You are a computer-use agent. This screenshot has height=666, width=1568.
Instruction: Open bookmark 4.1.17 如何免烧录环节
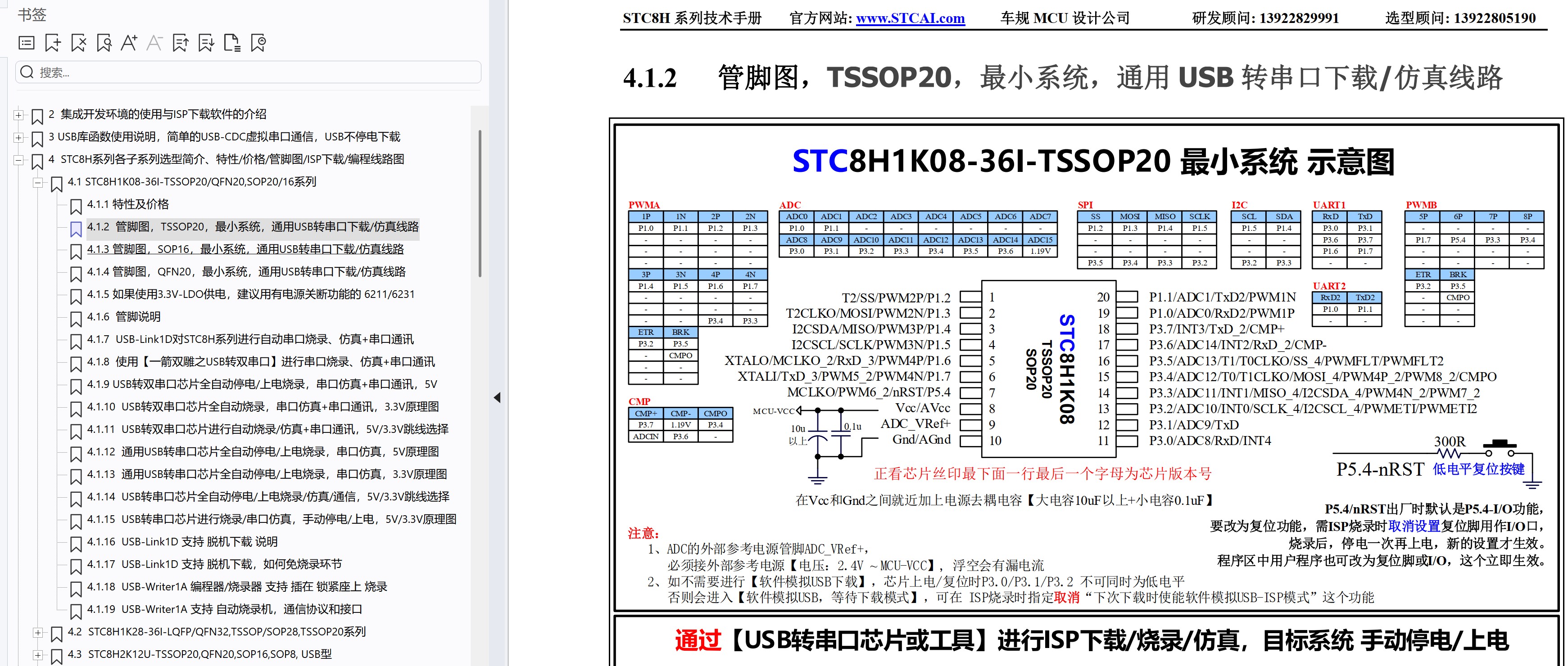click(x=214, y=564)
